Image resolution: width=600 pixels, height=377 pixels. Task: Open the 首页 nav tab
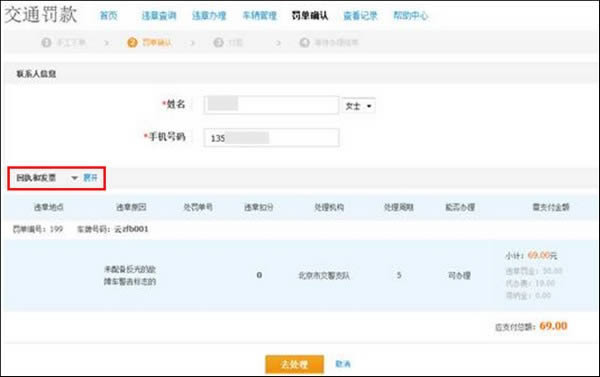pyautogui.click(x=108, y=16)
